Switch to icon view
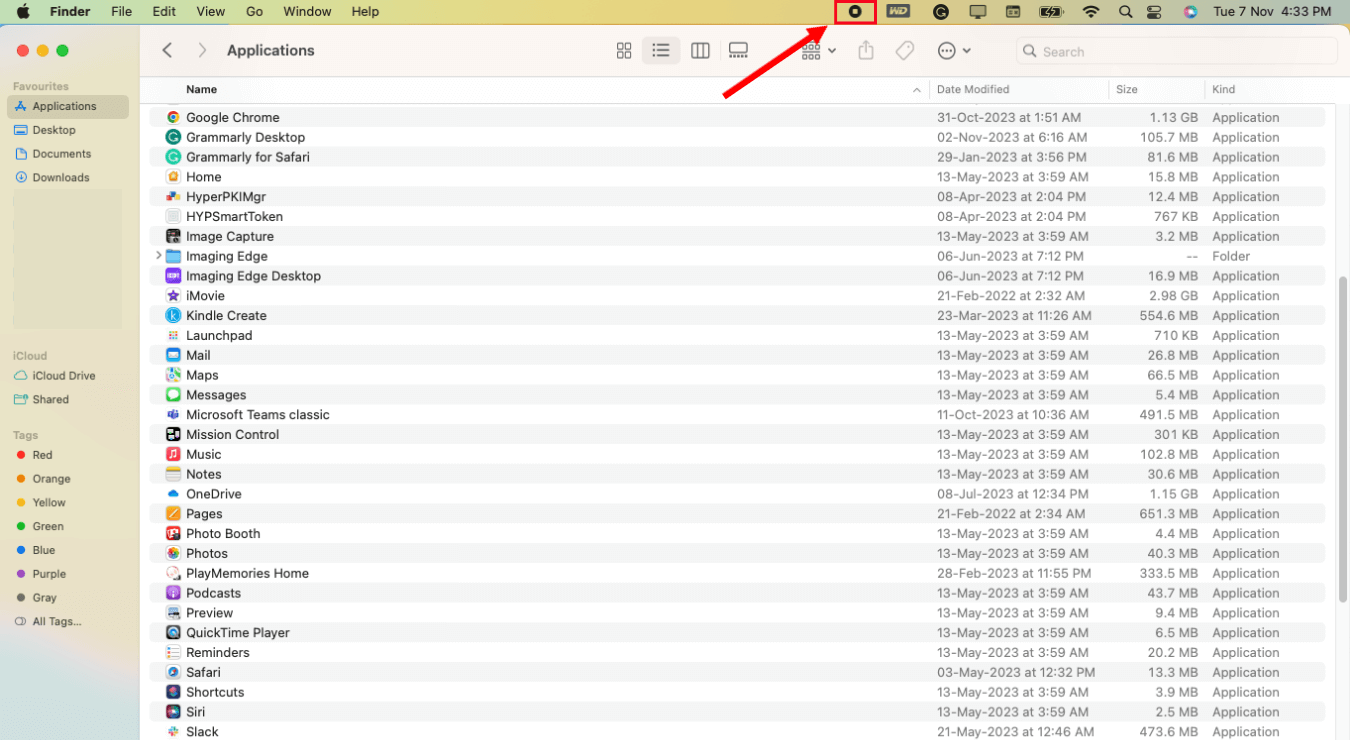 (x=624, y=50)
